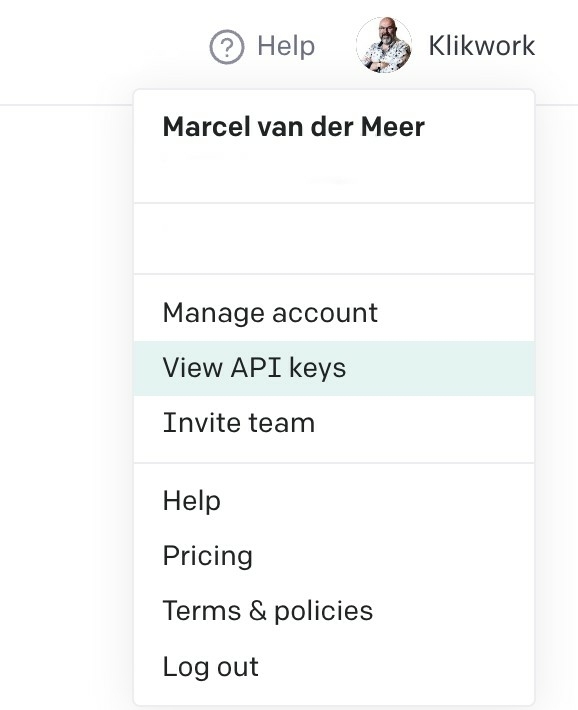This screenshot has width=578, height=710.
Task: Click the account name Klikwork text
Action: [x=482, y=46]
